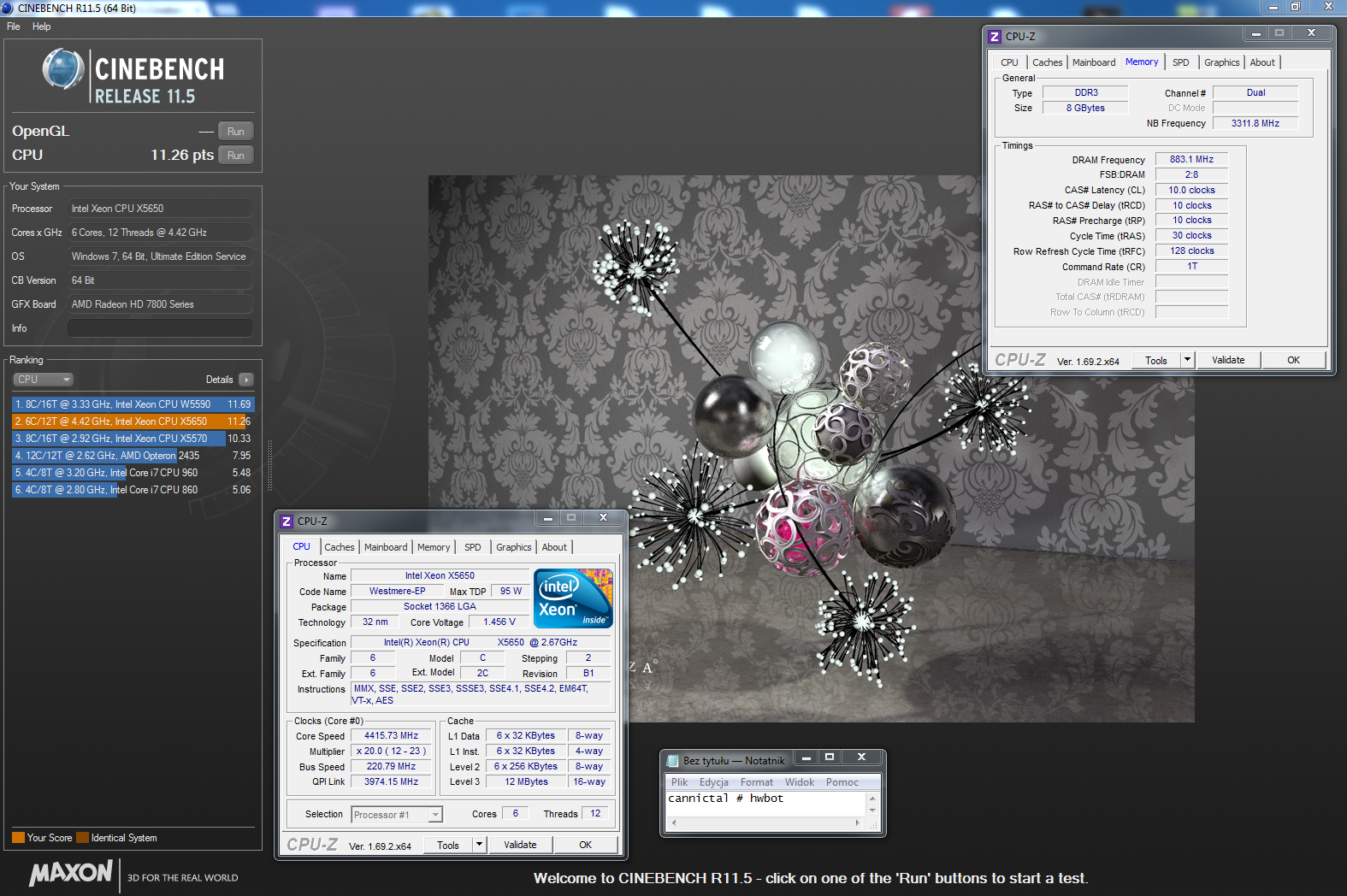Image resolution: width=1347 pixels, height=896 pixels.
Task: Click Notatnik vertical scrollbar
Action: (x=872, y=804)
